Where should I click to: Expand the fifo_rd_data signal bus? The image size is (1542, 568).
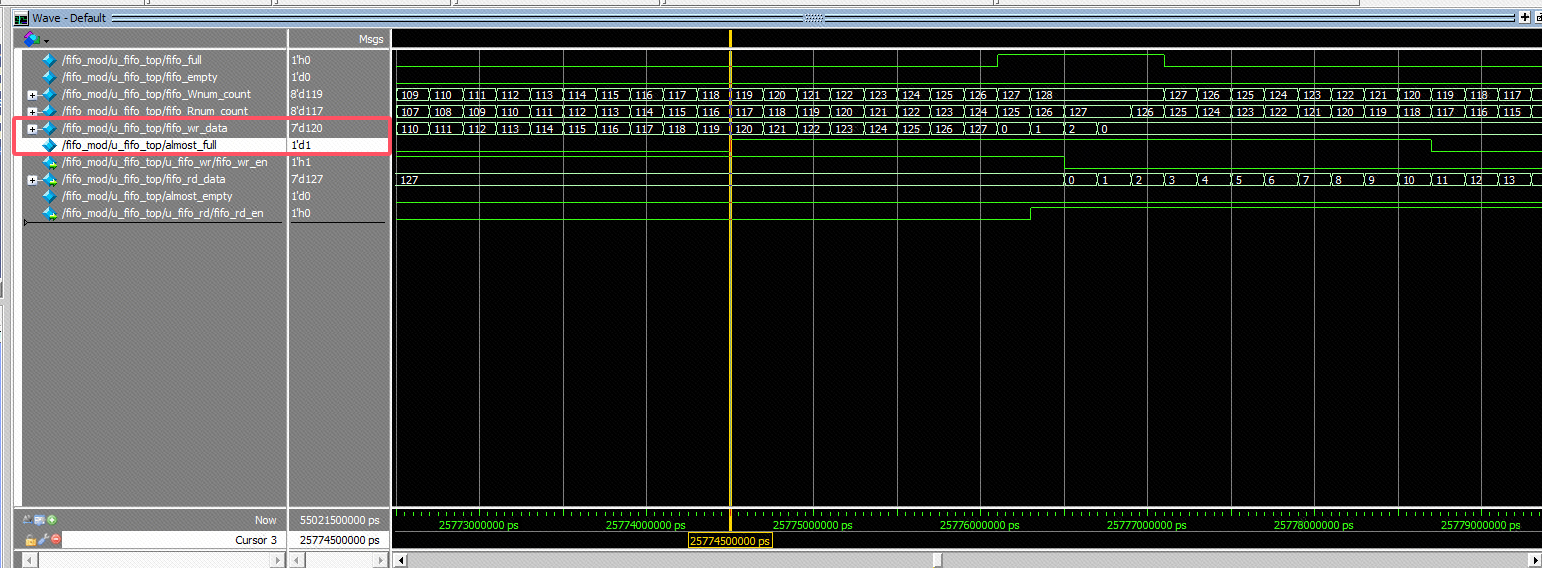point(32,180)
